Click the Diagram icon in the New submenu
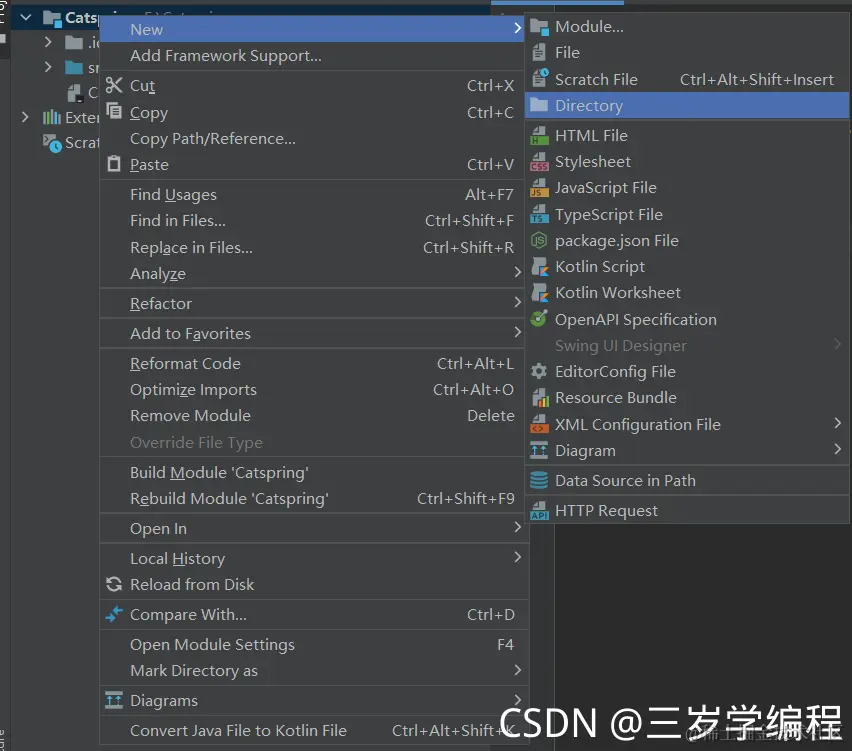852x751 pixels. 539,450
